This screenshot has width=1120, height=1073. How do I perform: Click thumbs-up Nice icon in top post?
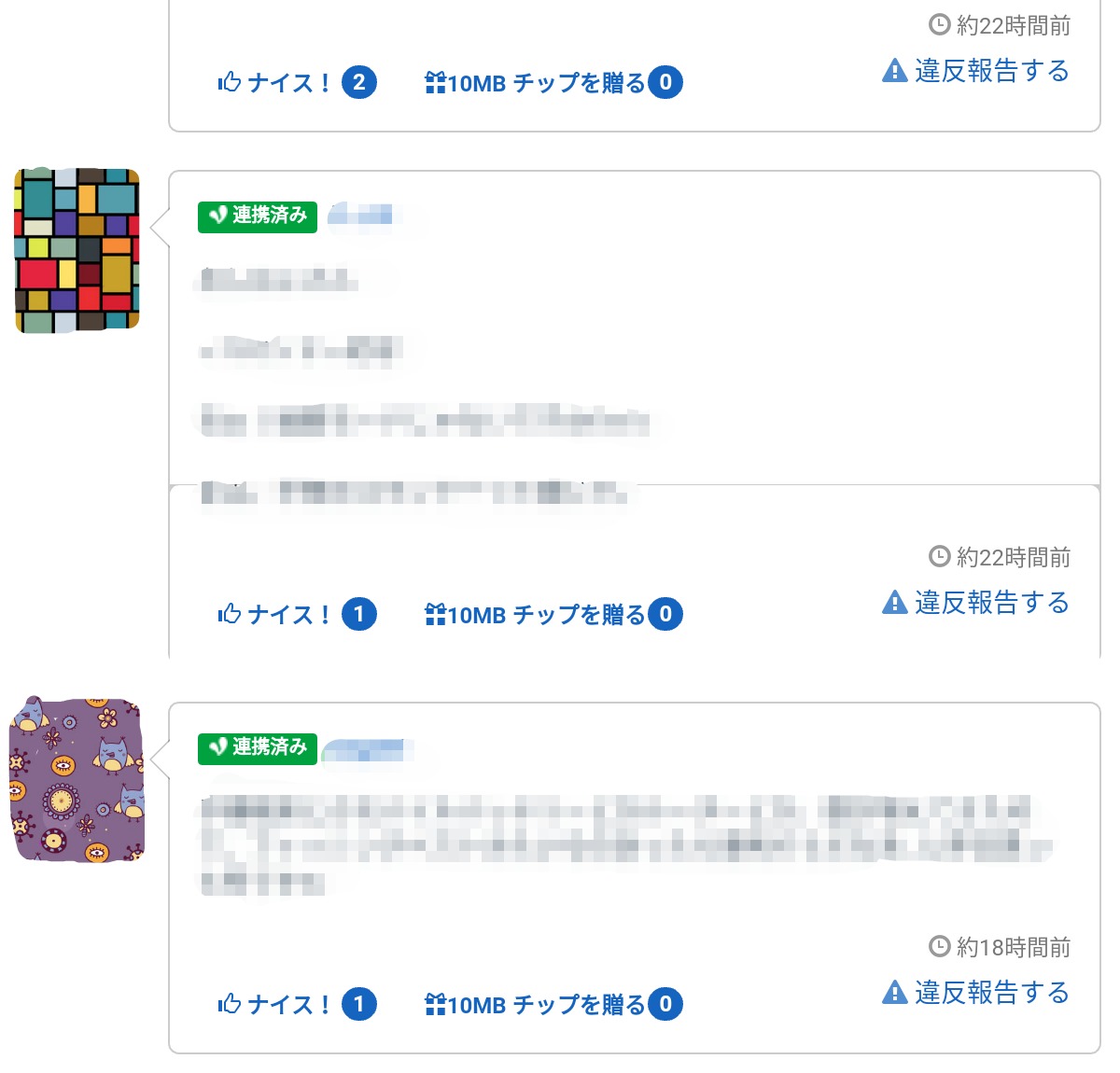coord(230,83)
